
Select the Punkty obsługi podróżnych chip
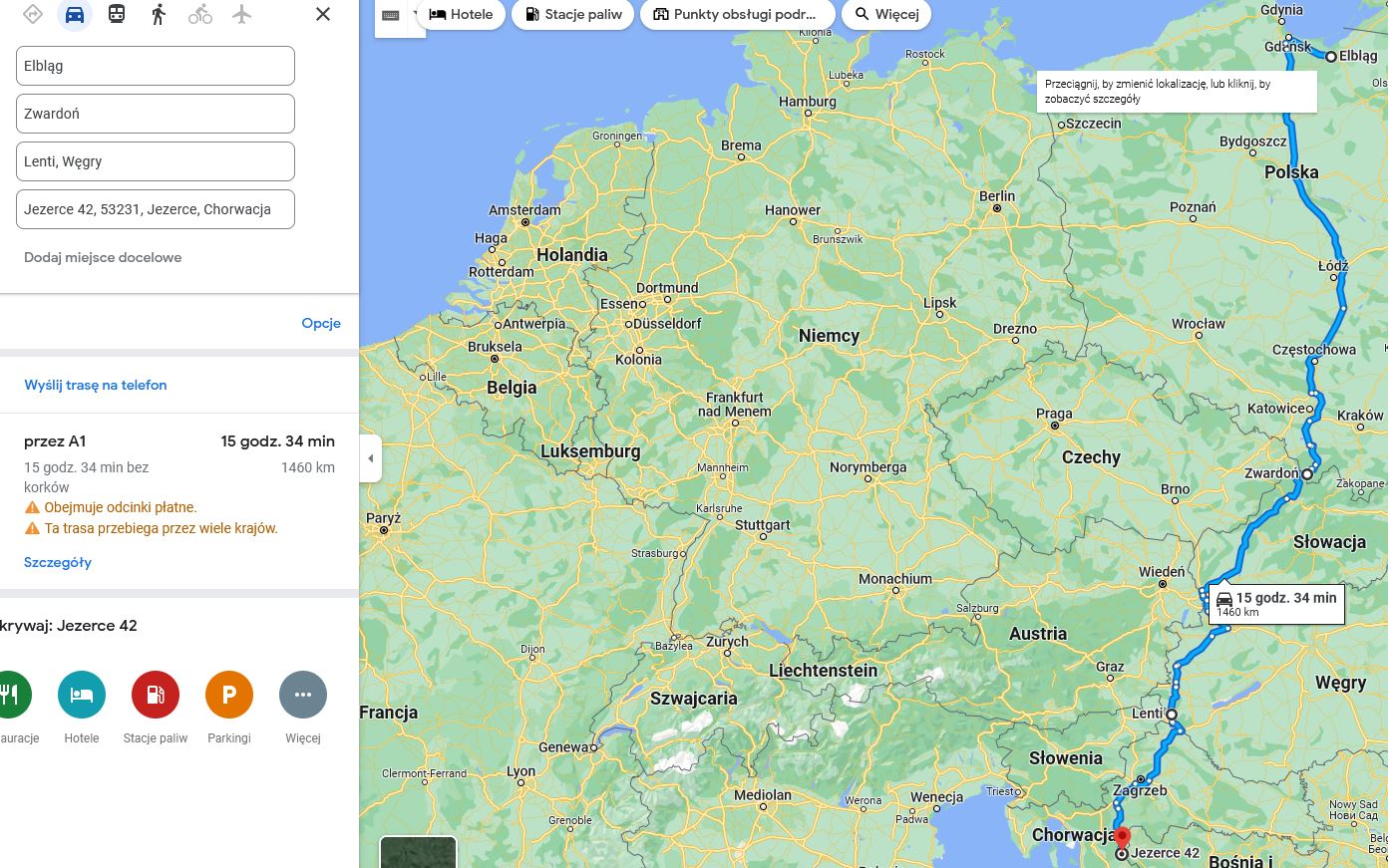pos(737,15)
